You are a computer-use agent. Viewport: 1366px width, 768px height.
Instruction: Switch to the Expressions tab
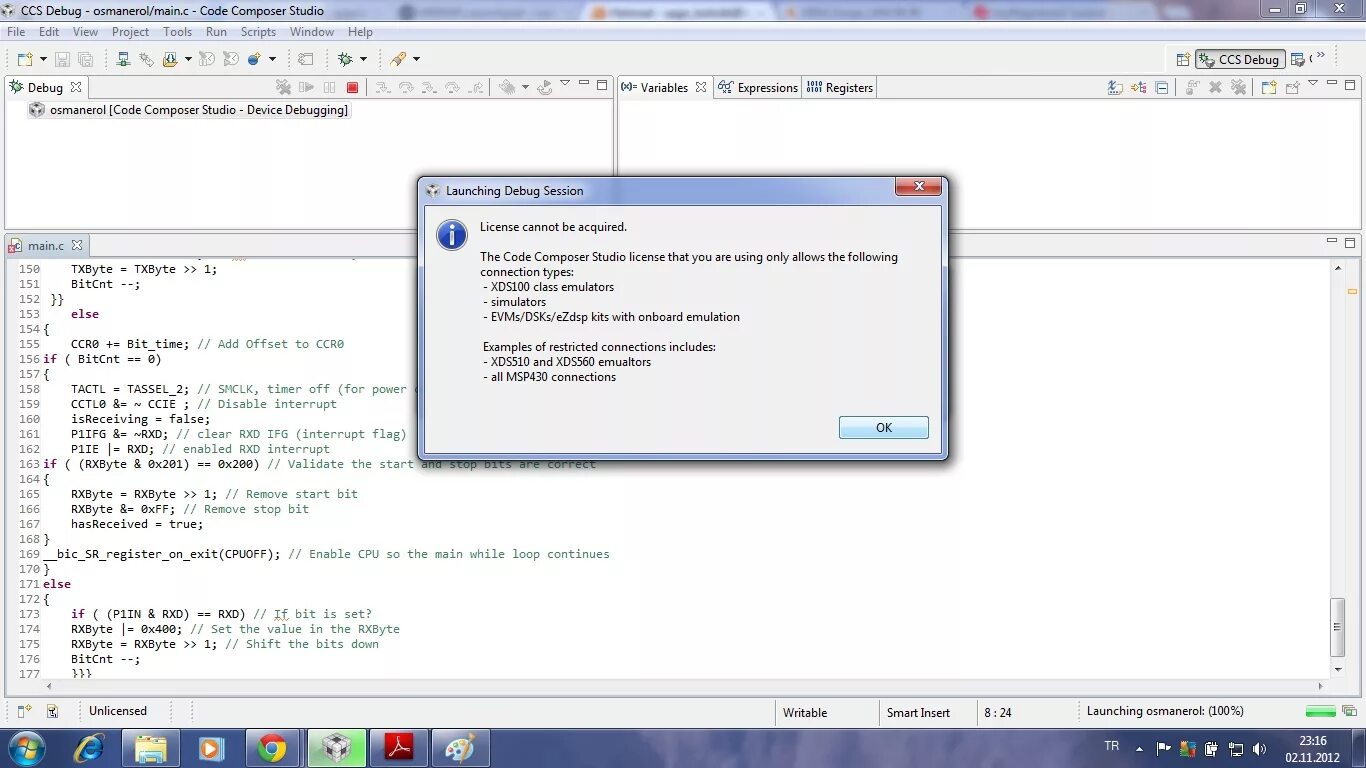758,87
